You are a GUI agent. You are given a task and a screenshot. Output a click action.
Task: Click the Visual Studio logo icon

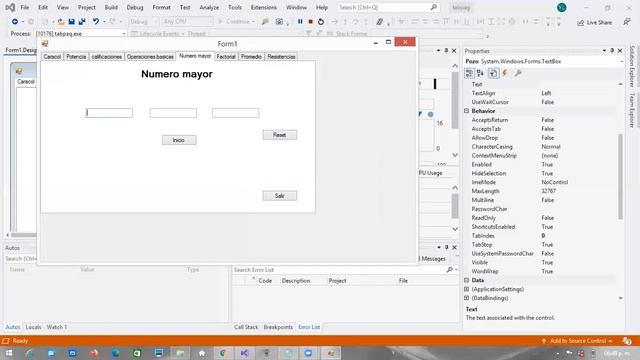pyautogui.click(x=10, y=7)
